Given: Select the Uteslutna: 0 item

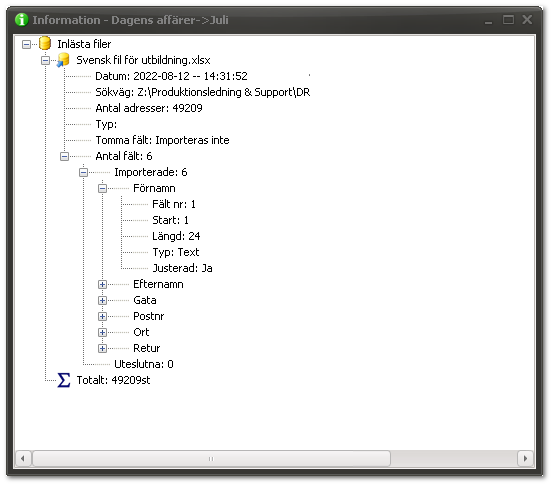Looking at the screenshot, I should tap(144, 364).
